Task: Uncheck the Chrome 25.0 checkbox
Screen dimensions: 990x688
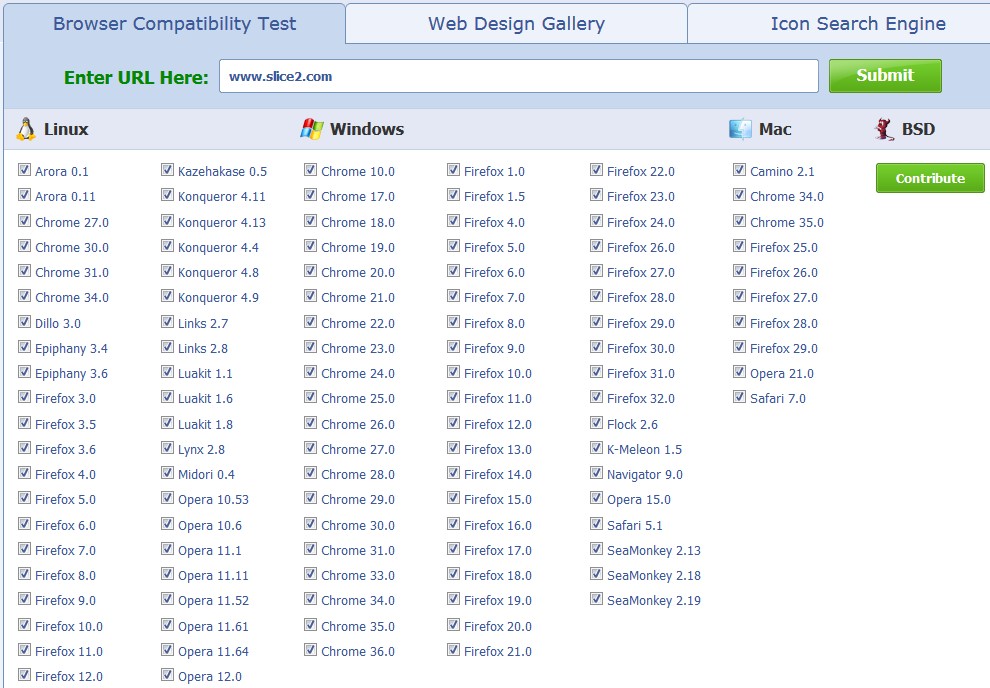Action: [x=311, y=397]
